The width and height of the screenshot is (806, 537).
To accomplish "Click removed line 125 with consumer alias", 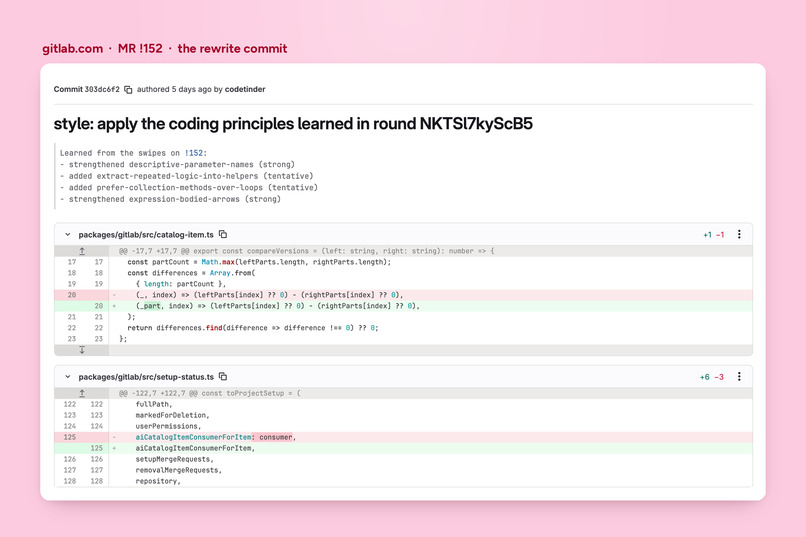I will coord(404,437).
